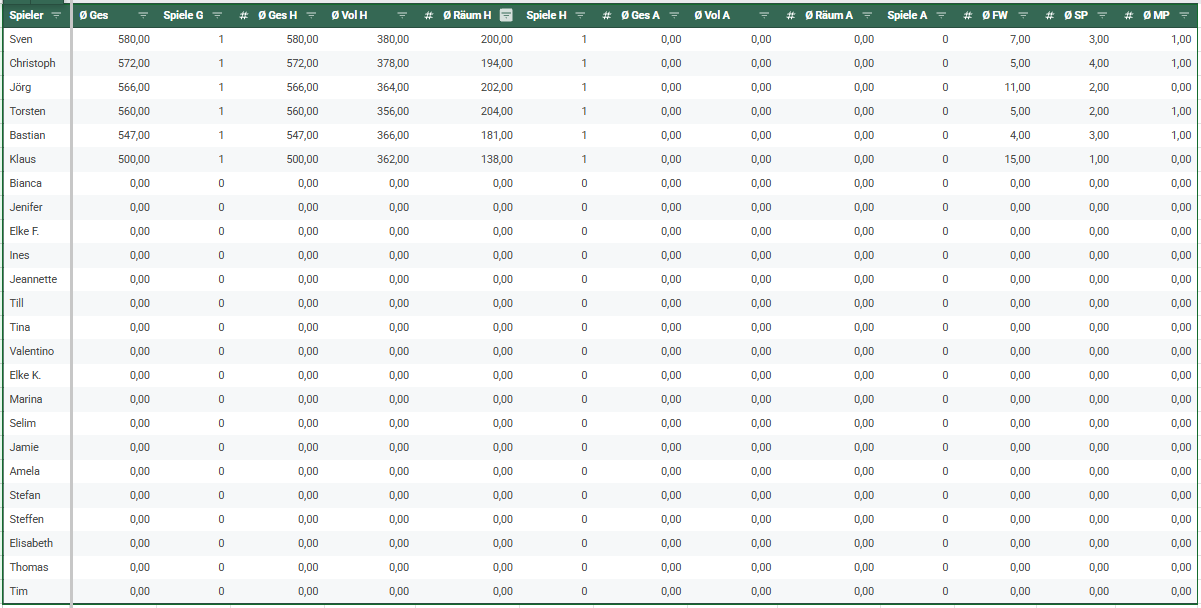1201x608 pixels.
Task: Select the Jenifer player name cell
Action: click(x=35, y=207)
